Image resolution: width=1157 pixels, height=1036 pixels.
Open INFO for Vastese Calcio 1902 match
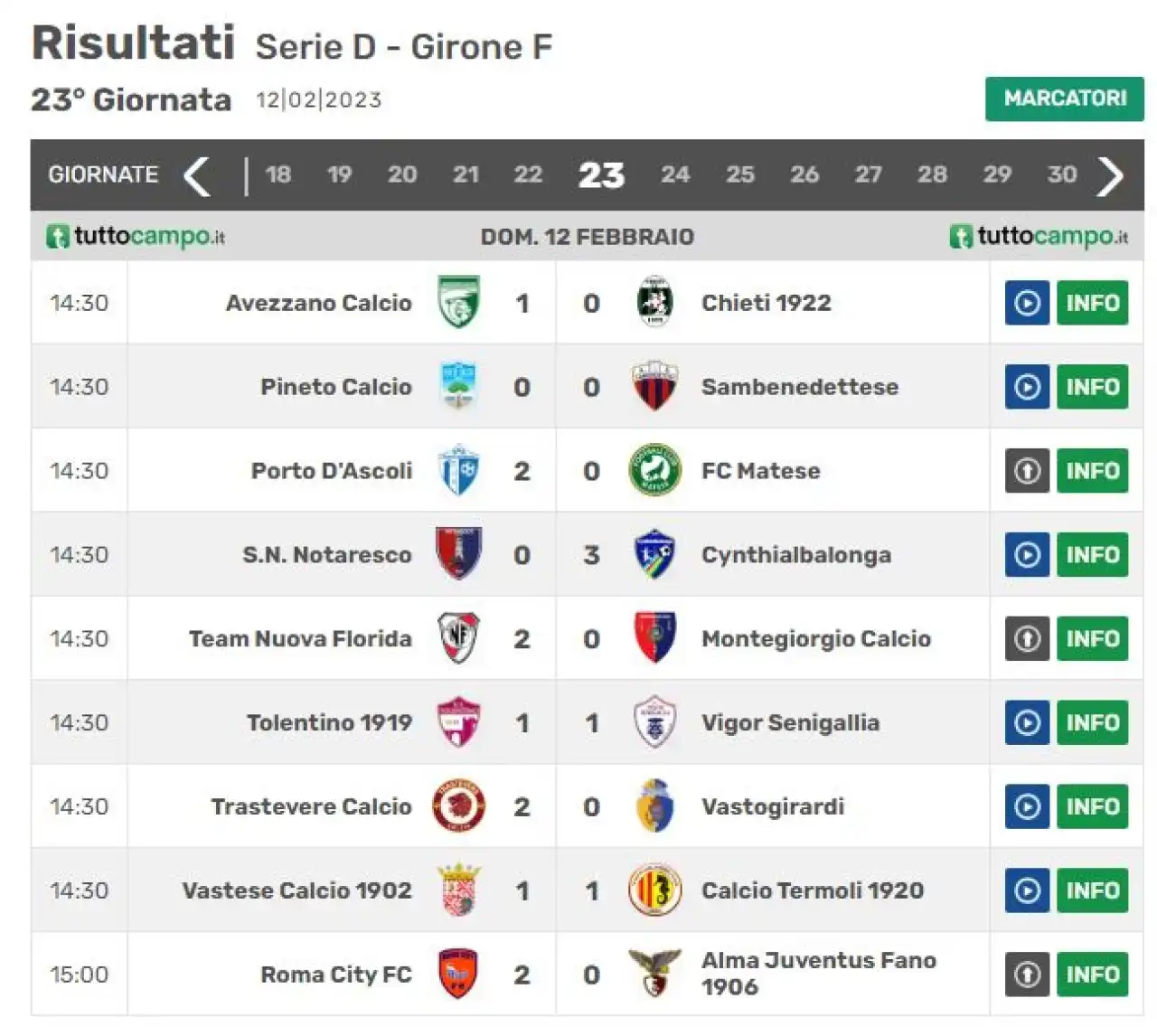click(1093, 890)
